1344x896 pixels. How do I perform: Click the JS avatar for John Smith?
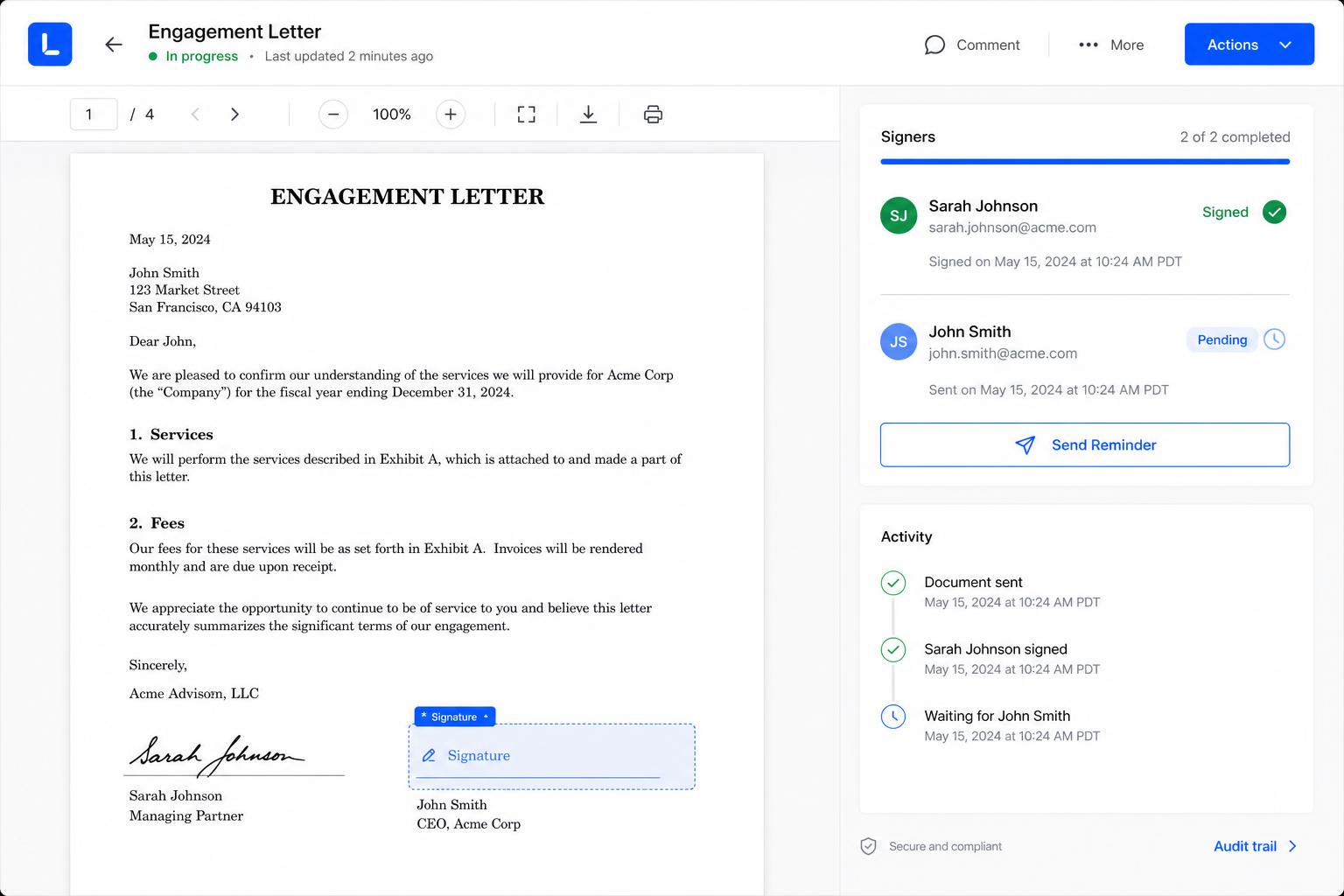click(x=899, y=341)
